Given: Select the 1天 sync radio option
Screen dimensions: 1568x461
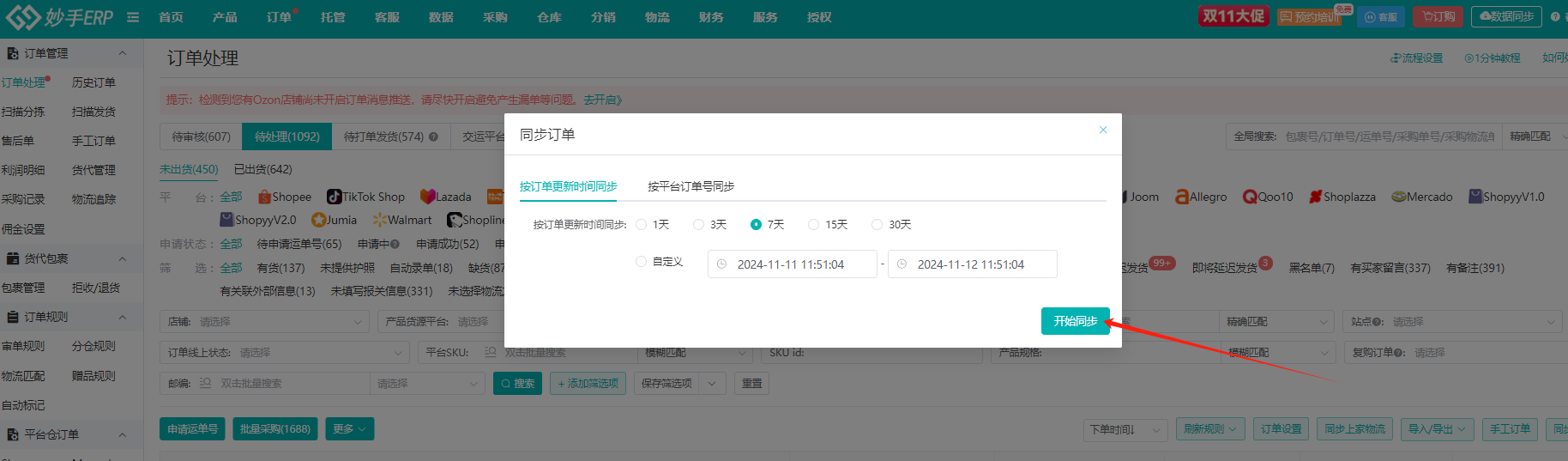Looking at the screenshot, I should (642, 224).
